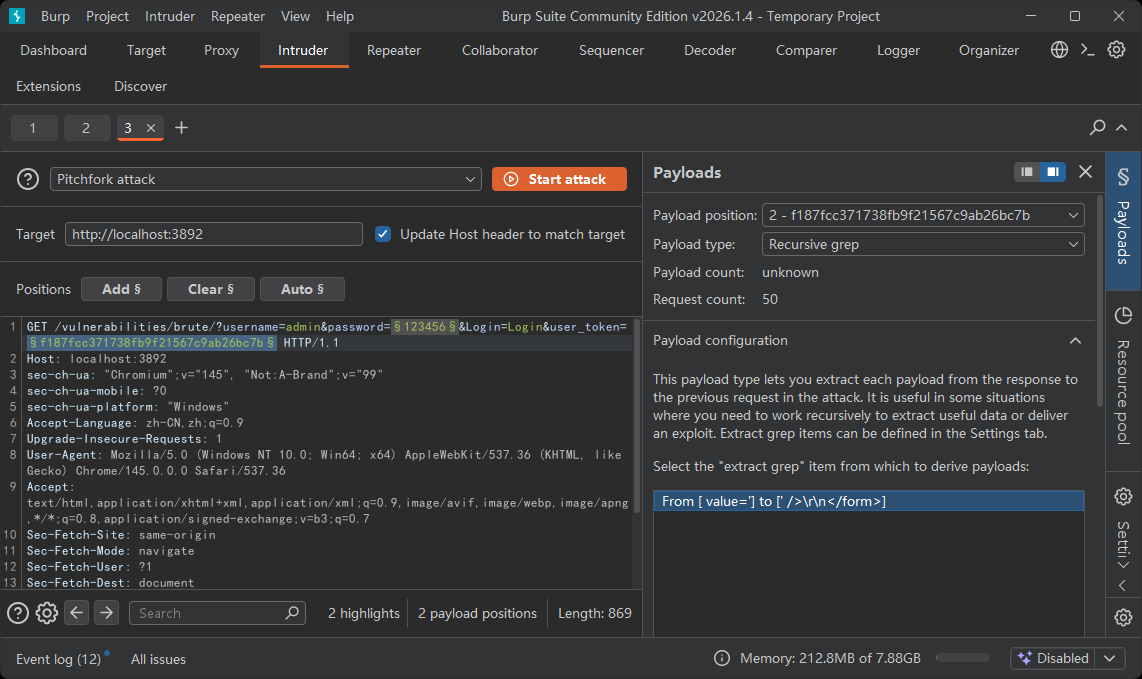Open Payloads side panel icon
The width and height of the screenshot is (1142, 679).
(x=1123, y=177)
